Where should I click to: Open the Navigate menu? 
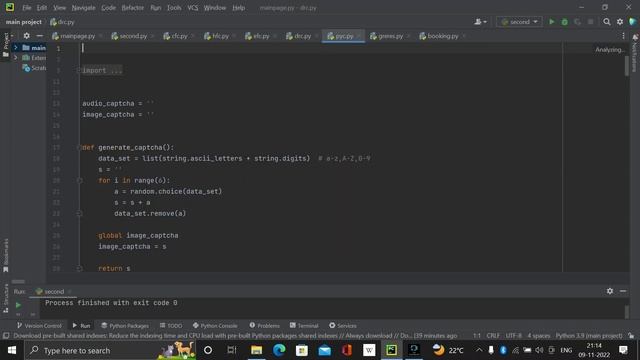[83, 8]
